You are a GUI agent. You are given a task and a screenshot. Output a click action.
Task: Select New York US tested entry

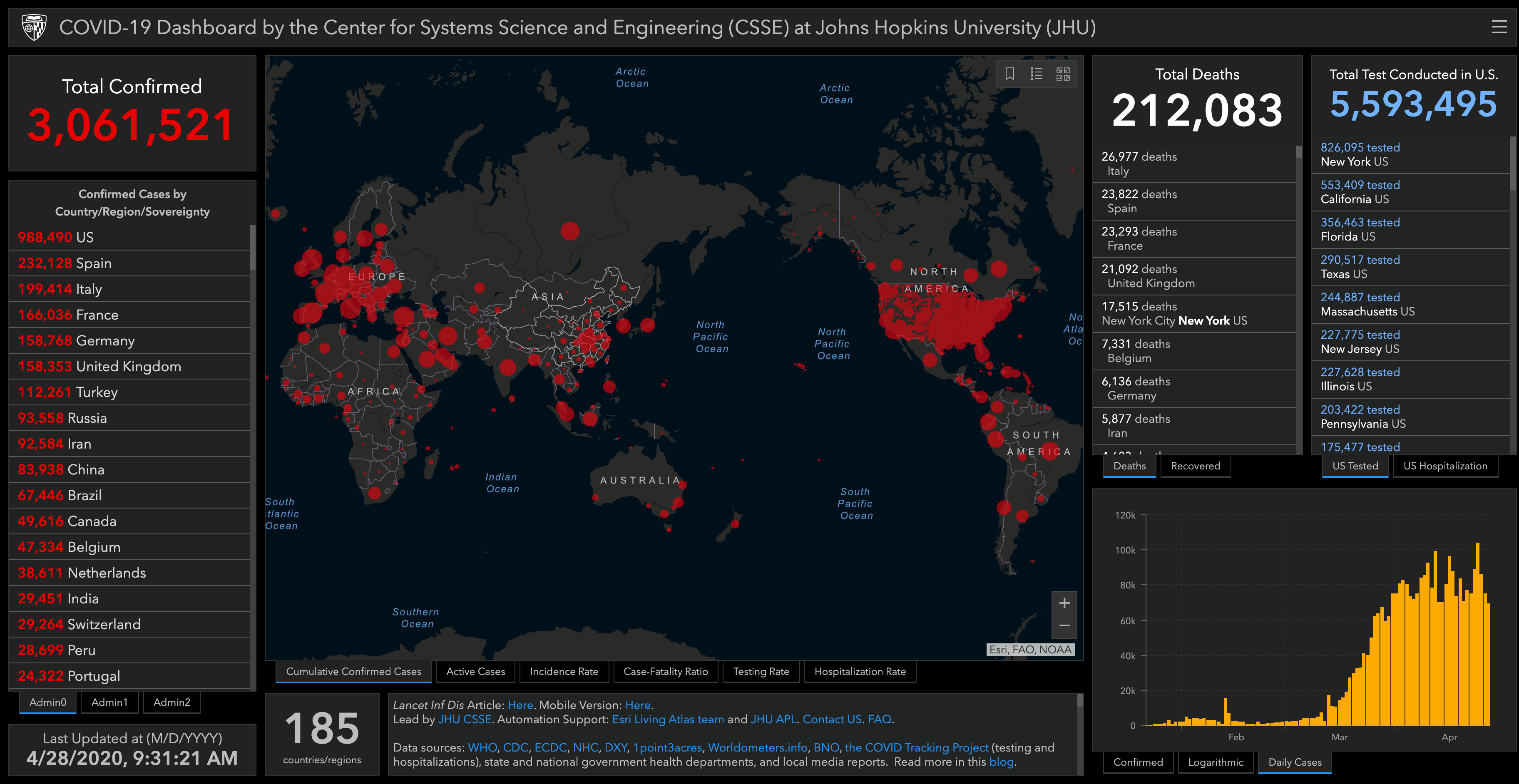[1410, 154]
